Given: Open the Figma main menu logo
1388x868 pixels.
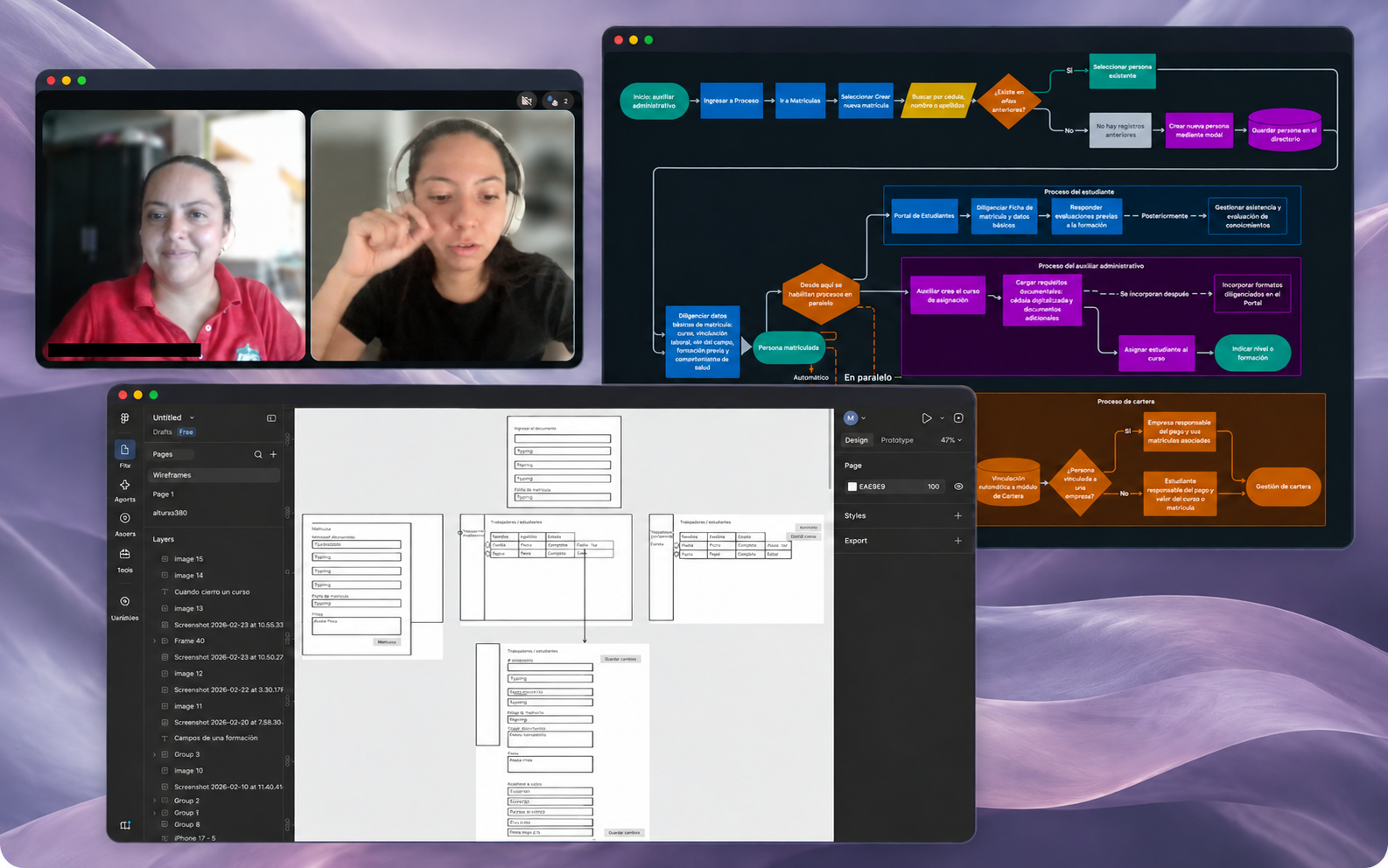Looking at the screenshot, I should tap(125, 418).
